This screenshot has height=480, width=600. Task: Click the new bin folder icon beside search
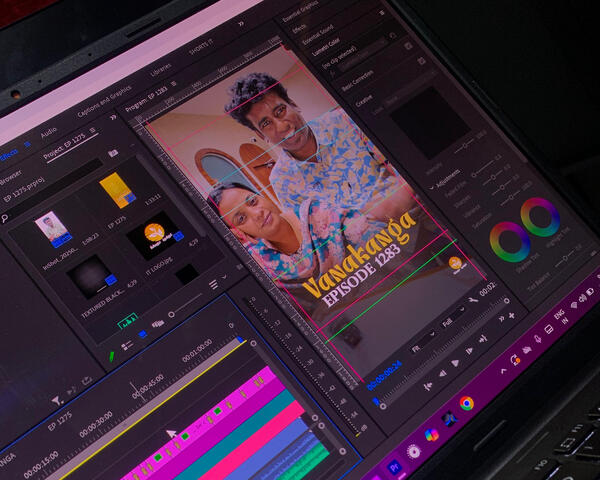[x=112, y=153]
